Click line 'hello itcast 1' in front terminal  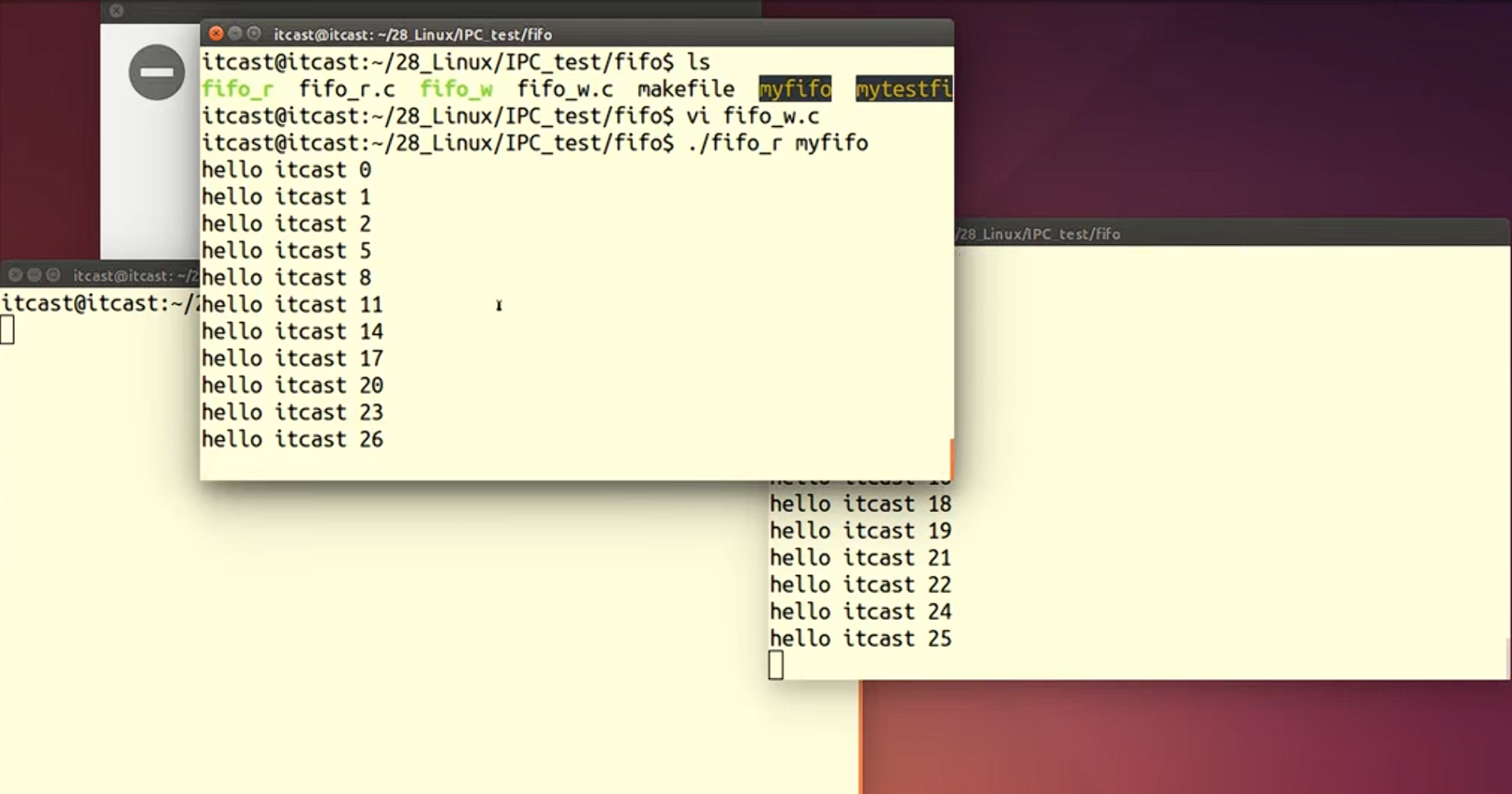286,197
